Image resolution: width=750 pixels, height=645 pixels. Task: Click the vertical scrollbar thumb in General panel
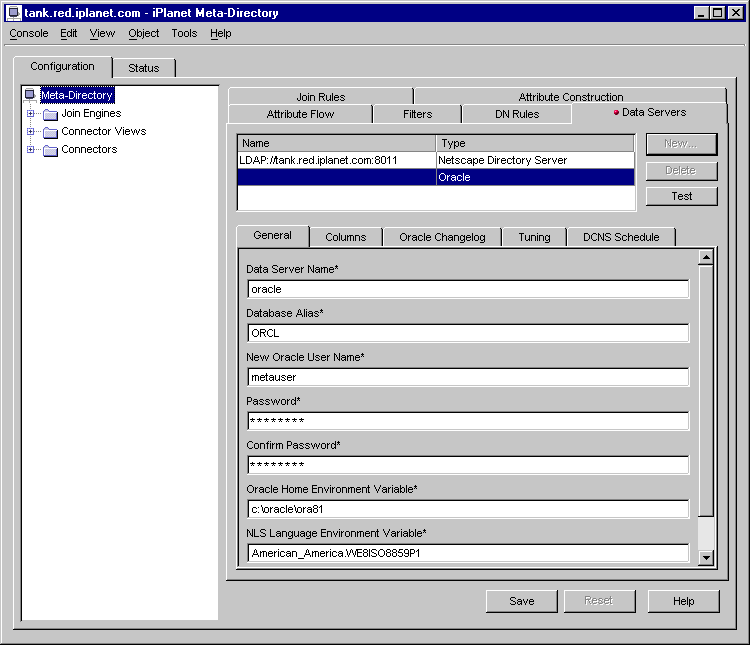pyautogui.click(x=706, y=391)
